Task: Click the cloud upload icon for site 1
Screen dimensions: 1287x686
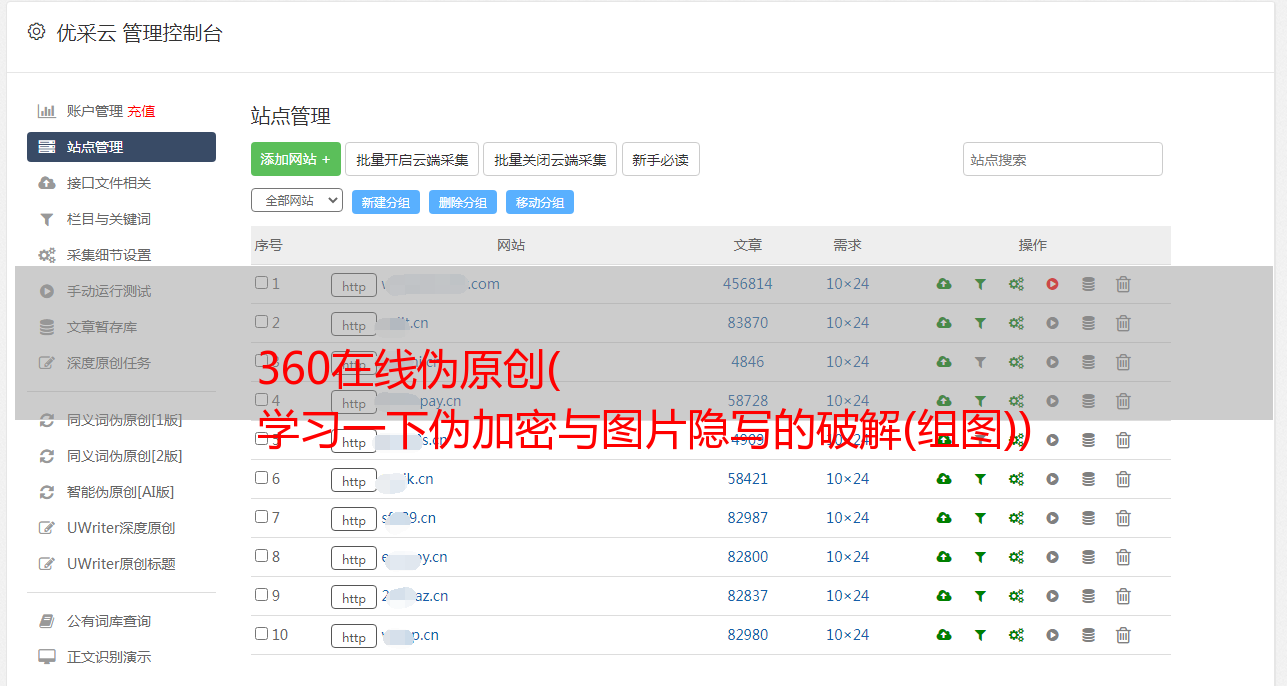Action: pos(944,284)
